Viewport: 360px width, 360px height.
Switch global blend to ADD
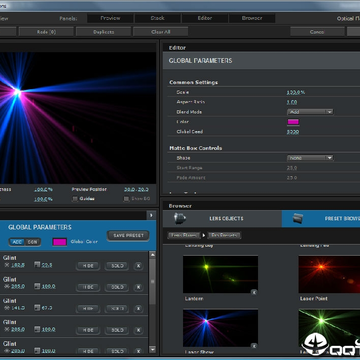pyautogui.click(x=17, y=242)
